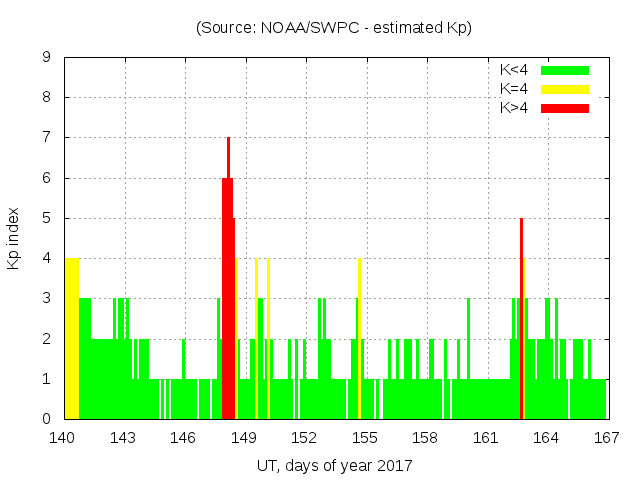The image size is (640, 480).
Task: Click the x-axis tick label 152
Action: coord(304,437)
